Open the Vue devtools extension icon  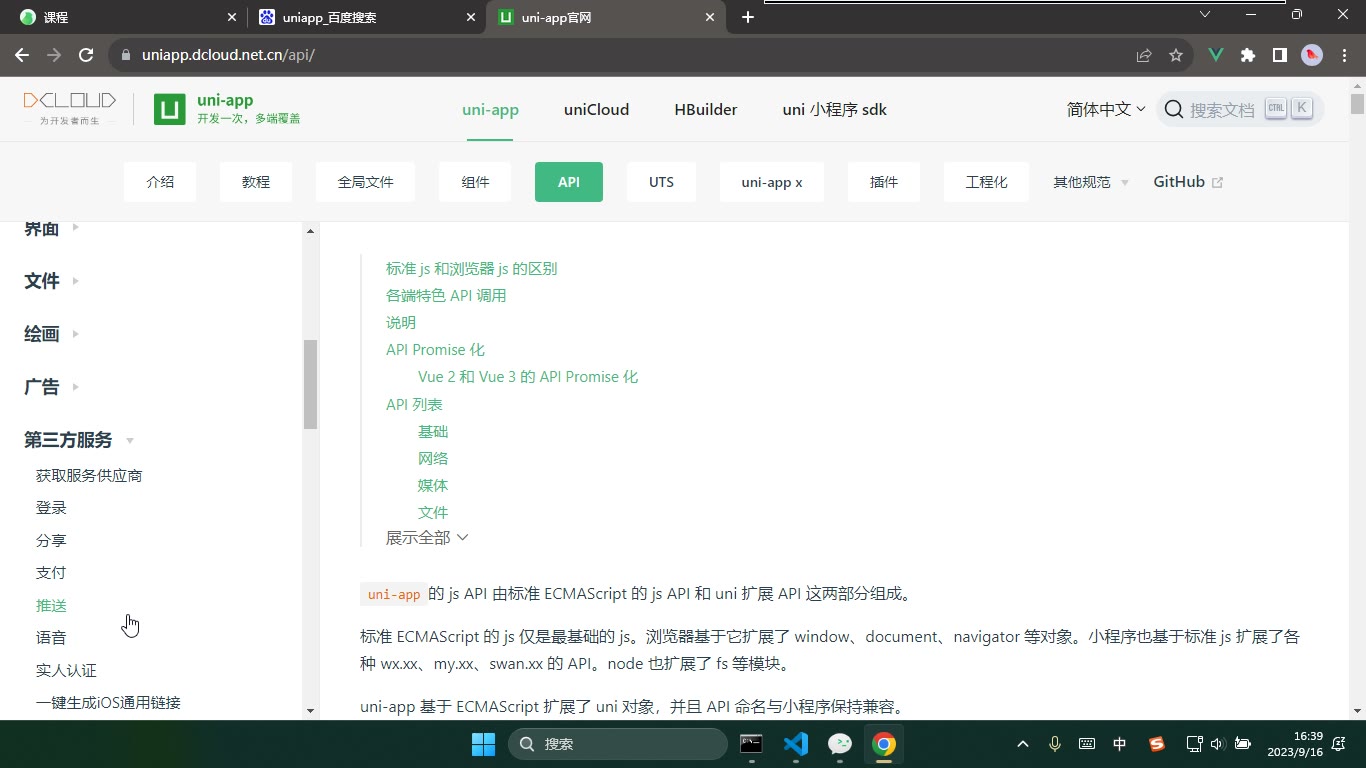click(1216, 55)
